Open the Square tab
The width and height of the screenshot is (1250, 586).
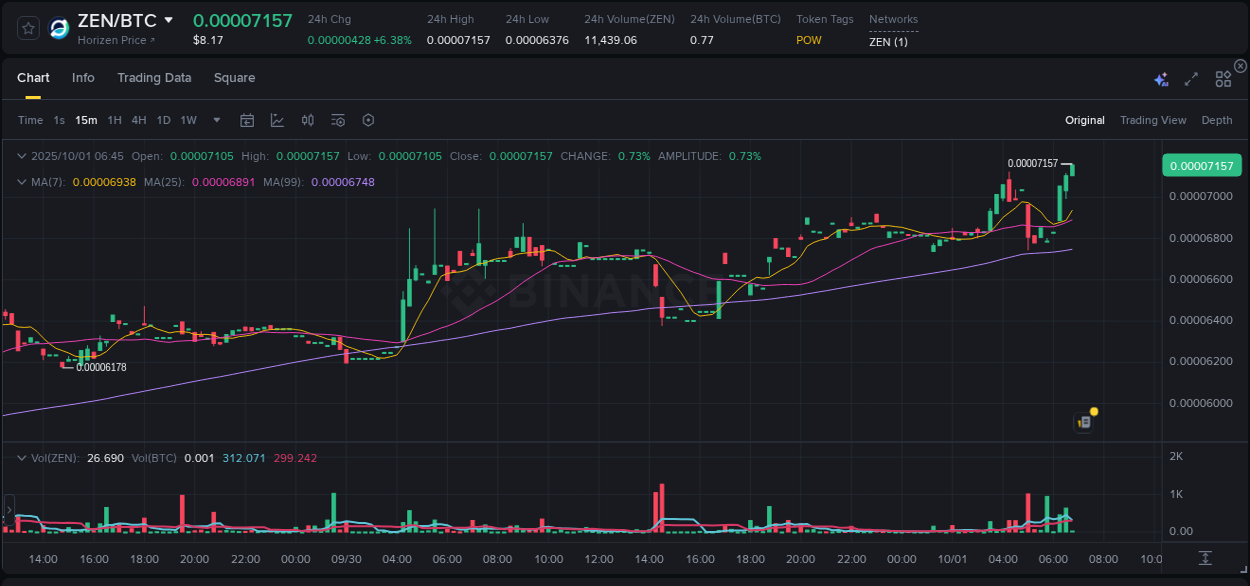234,78
